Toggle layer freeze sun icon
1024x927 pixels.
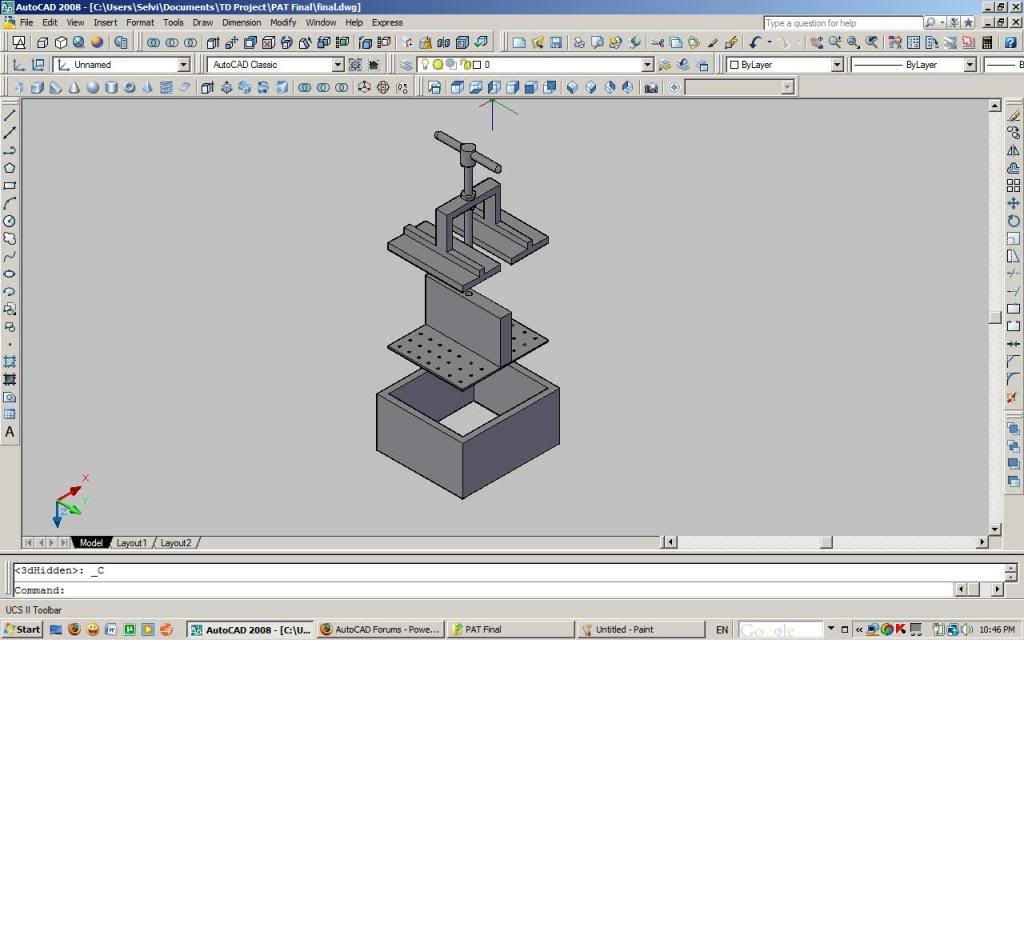click(437, 65)
